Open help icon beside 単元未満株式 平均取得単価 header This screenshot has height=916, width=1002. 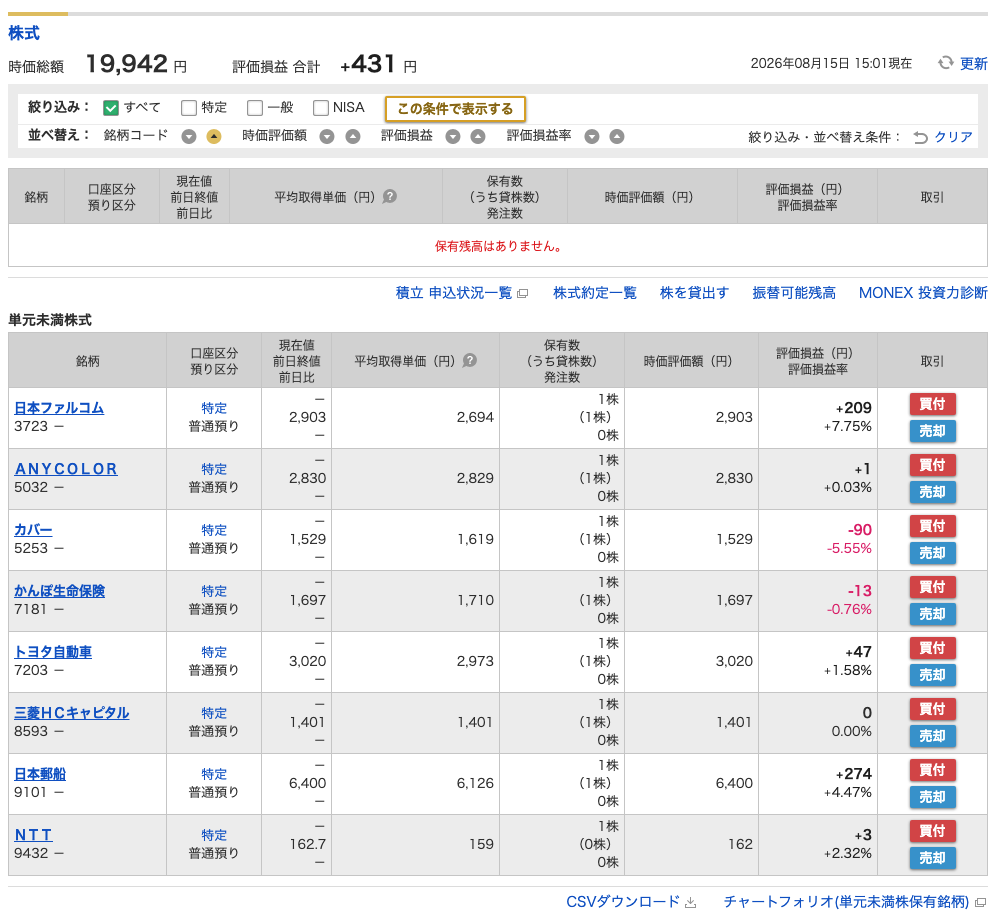(470, 360)
